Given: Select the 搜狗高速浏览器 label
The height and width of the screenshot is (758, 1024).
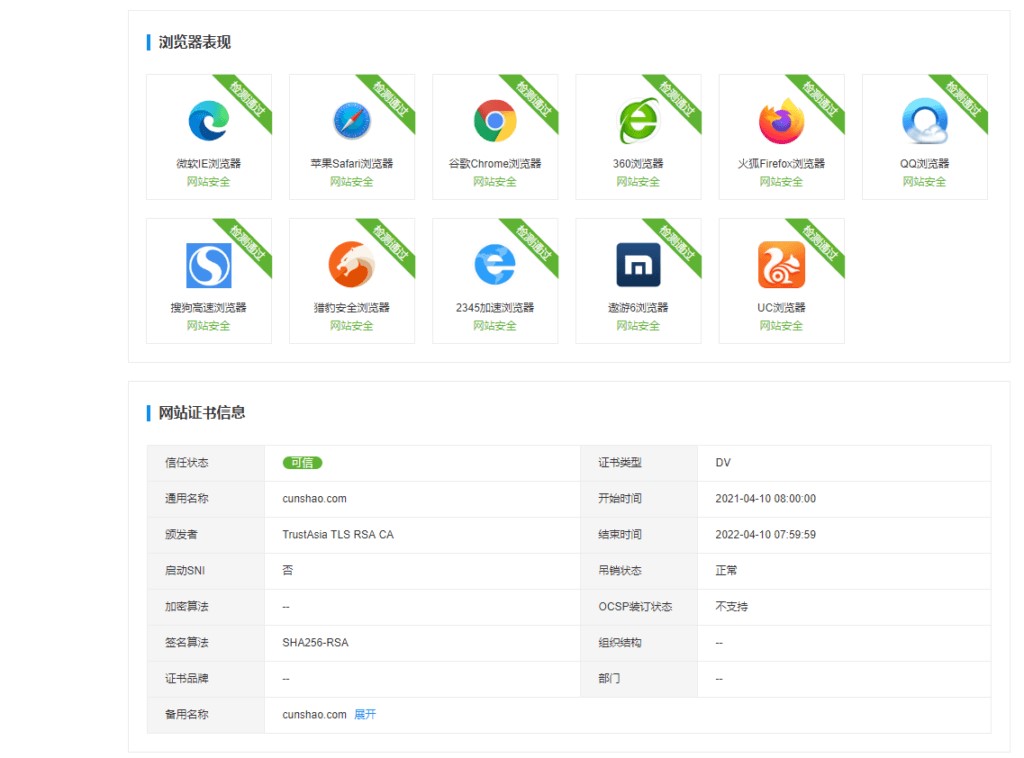Looking at the screenshot, I should coord(208,308).
